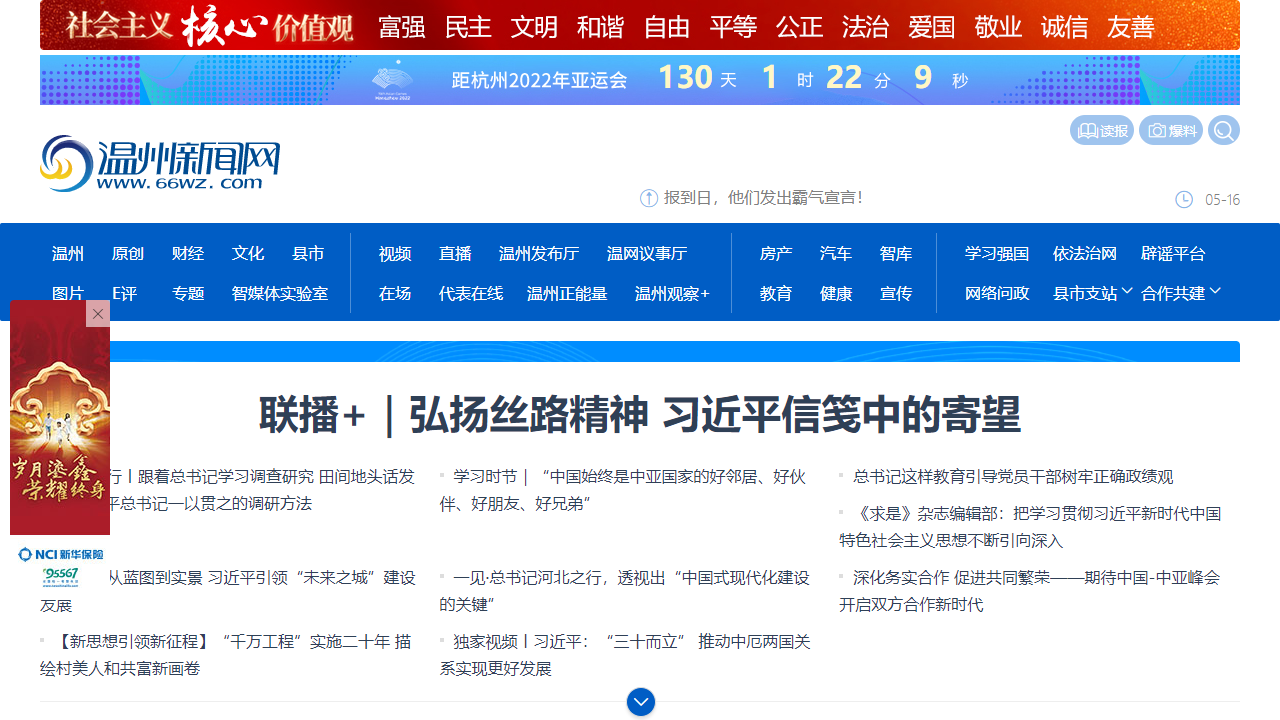Open the 读报 newspaper reader button

[x=1102, y=131]
